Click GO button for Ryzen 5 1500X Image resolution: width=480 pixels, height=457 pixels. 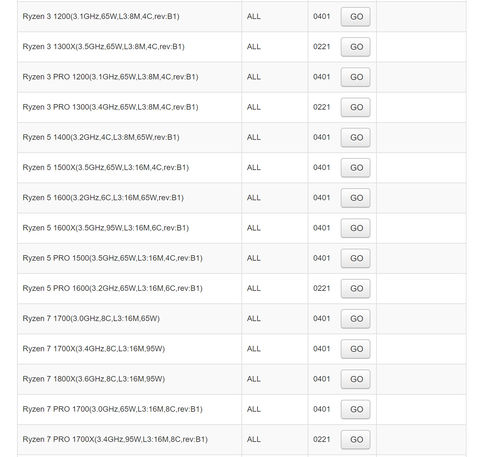355,168
